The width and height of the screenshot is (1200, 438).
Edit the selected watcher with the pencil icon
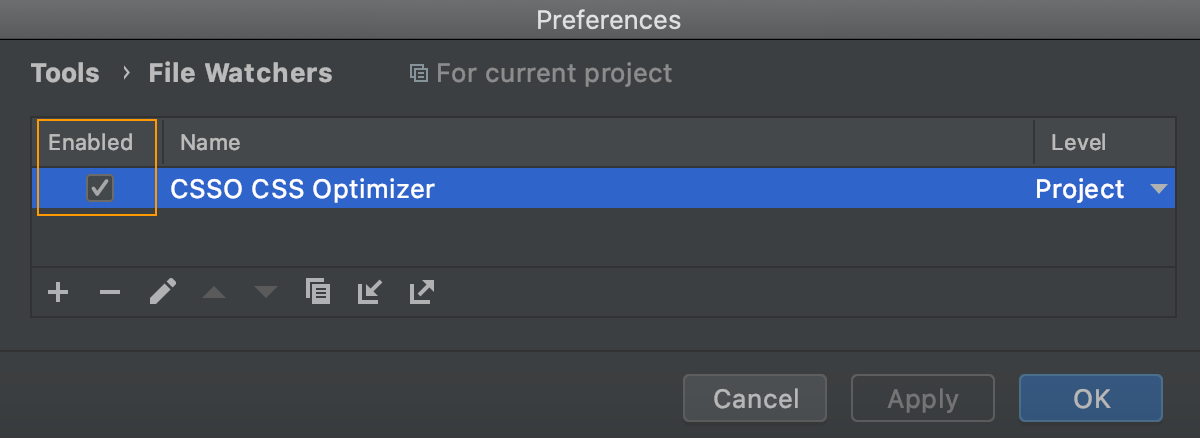point(163,292)
